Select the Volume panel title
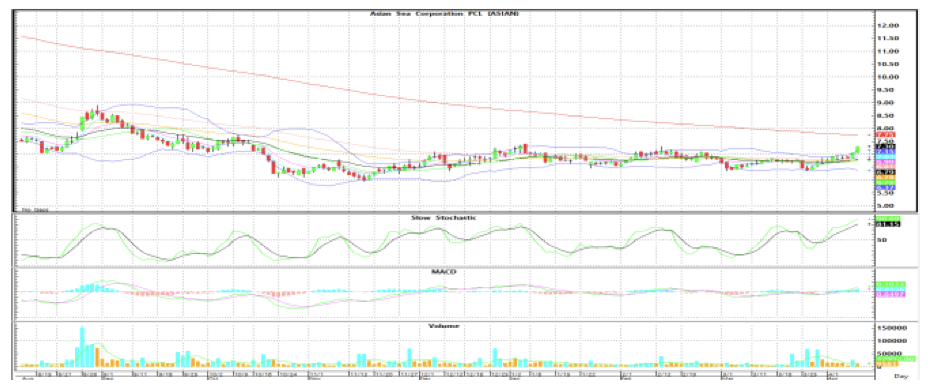This screenshot has width=930, height=390. click(x=444, y=326)
